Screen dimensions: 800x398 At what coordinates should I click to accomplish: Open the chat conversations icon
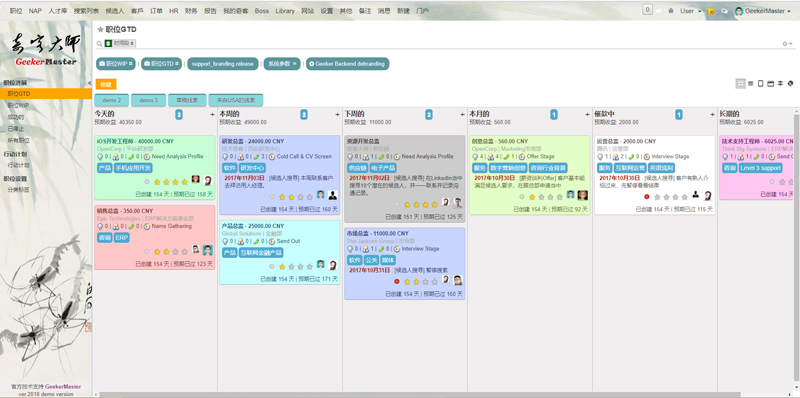(x=724, y=11)
